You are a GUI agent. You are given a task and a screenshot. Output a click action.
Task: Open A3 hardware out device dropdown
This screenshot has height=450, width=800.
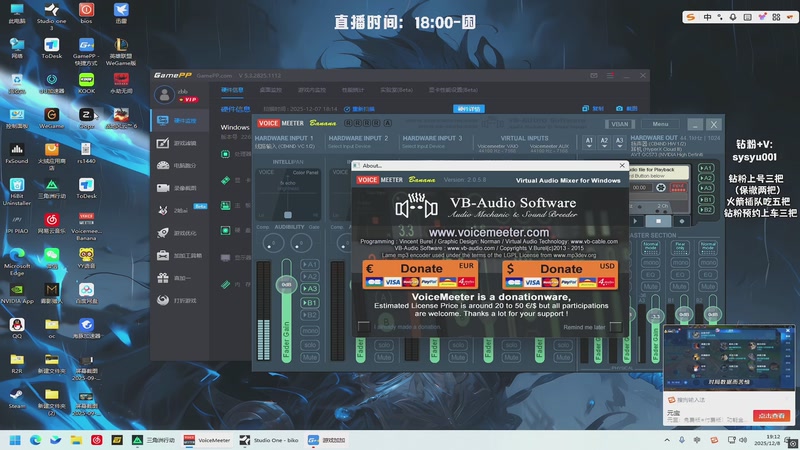point(619,142)
